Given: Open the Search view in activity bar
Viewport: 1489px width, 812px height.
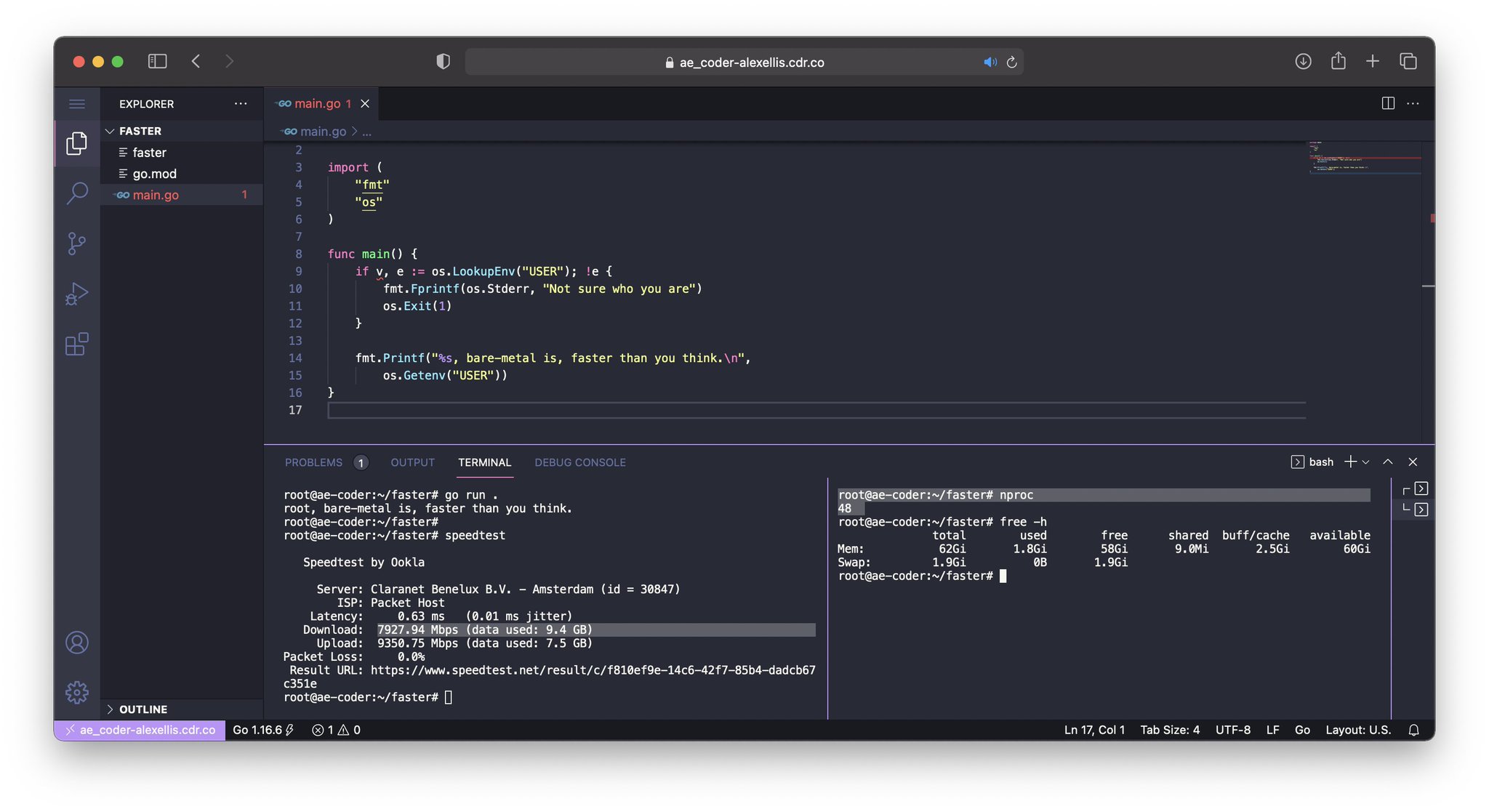Looking at the screenshot, I should [77, 193].
